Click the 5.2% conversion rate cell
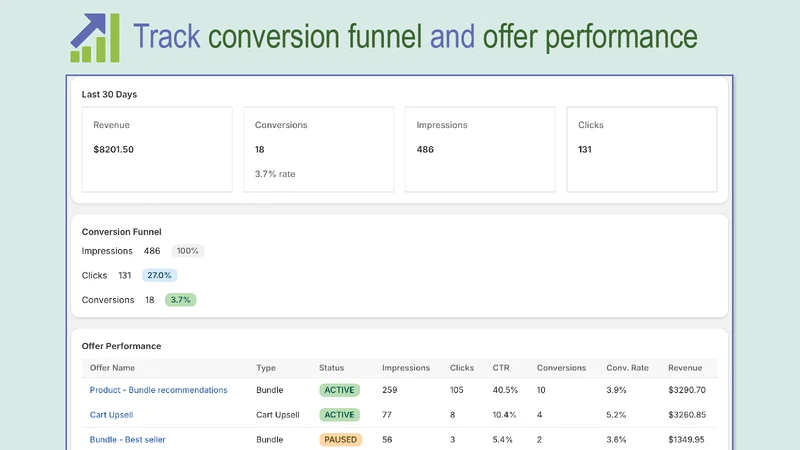This screenshot has width=800, height=450. pos(616,415)
